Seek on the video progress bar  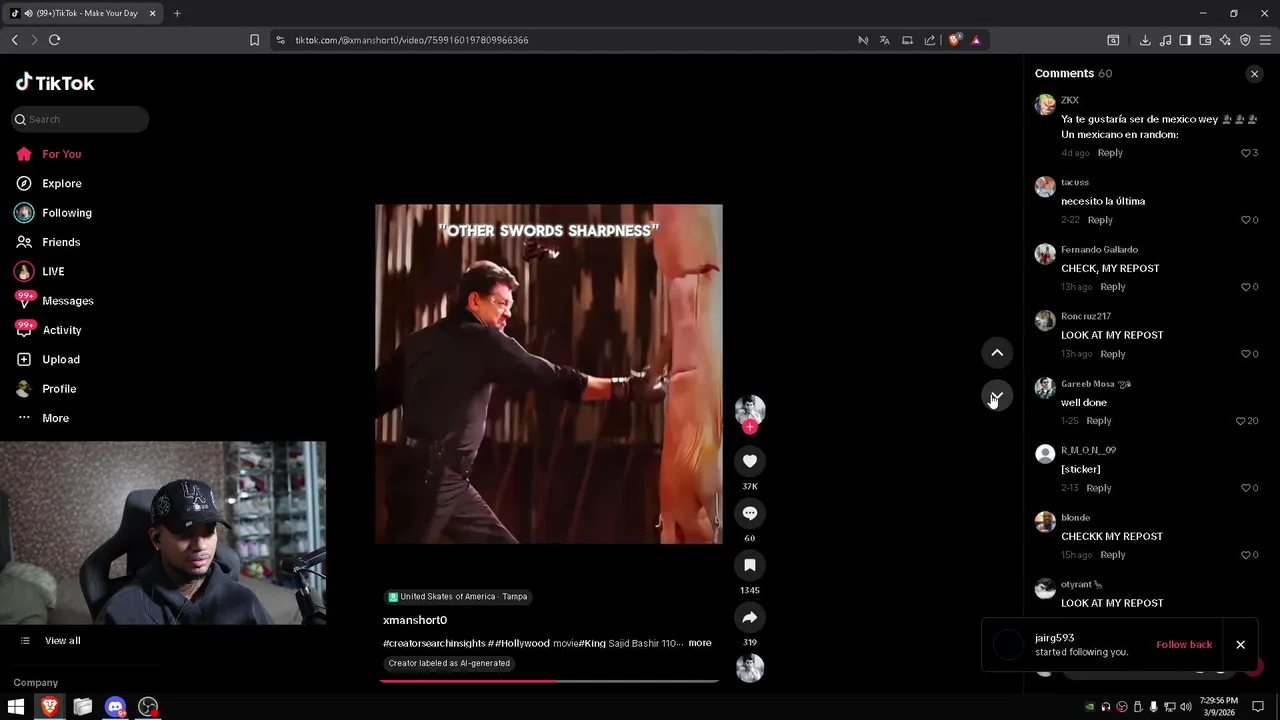click(x=549, y=681)
